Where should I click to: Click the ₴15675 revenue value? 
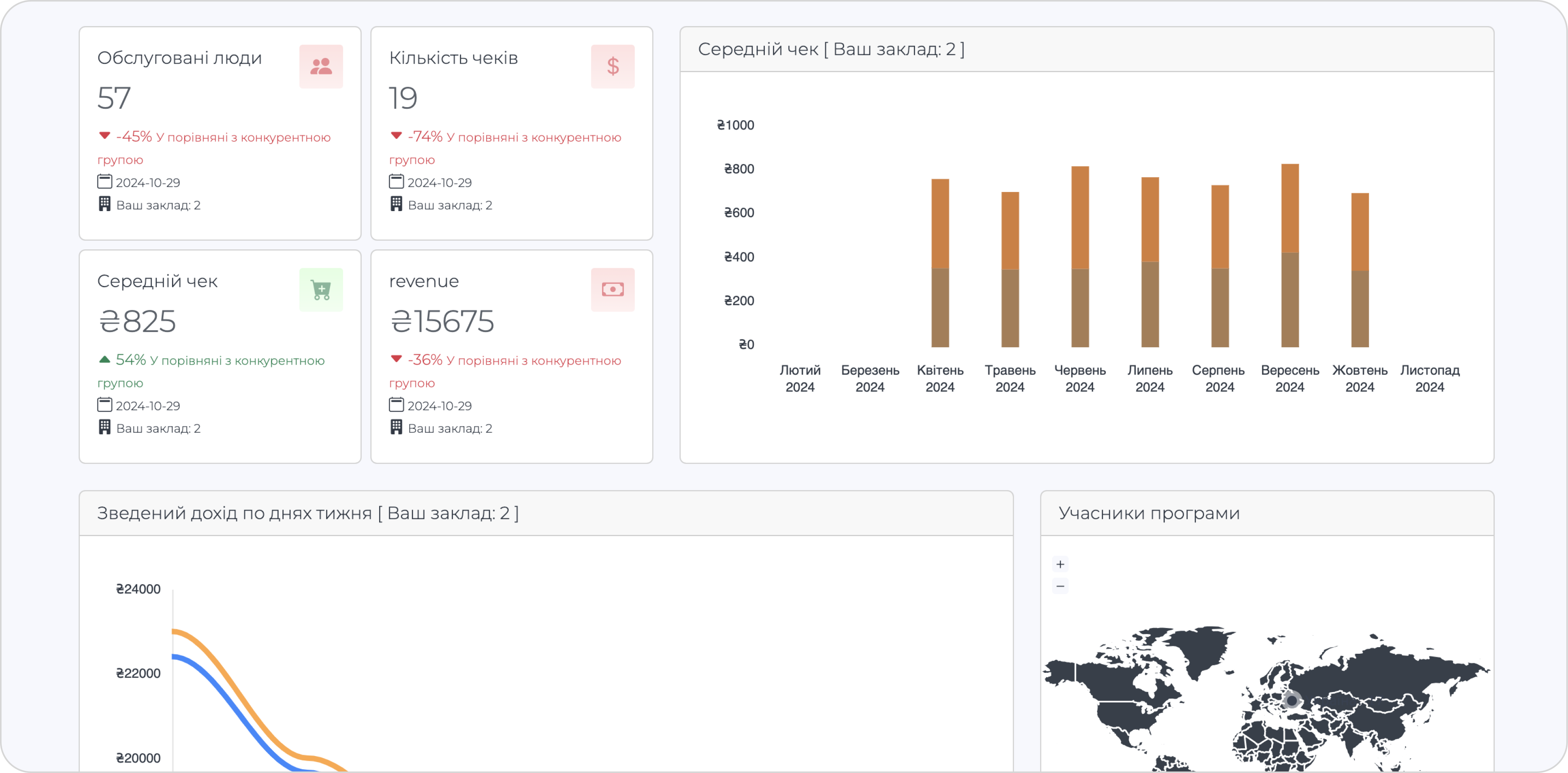pyautogui.click(x=442, y=321)
